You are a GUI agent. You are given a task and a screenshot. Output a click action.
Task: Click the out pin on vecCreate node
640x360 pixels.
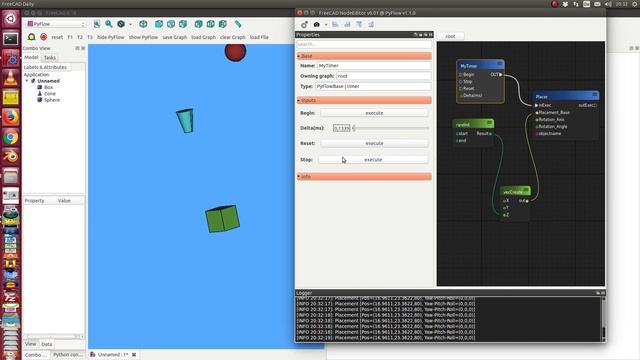click(x=527, y=201)
